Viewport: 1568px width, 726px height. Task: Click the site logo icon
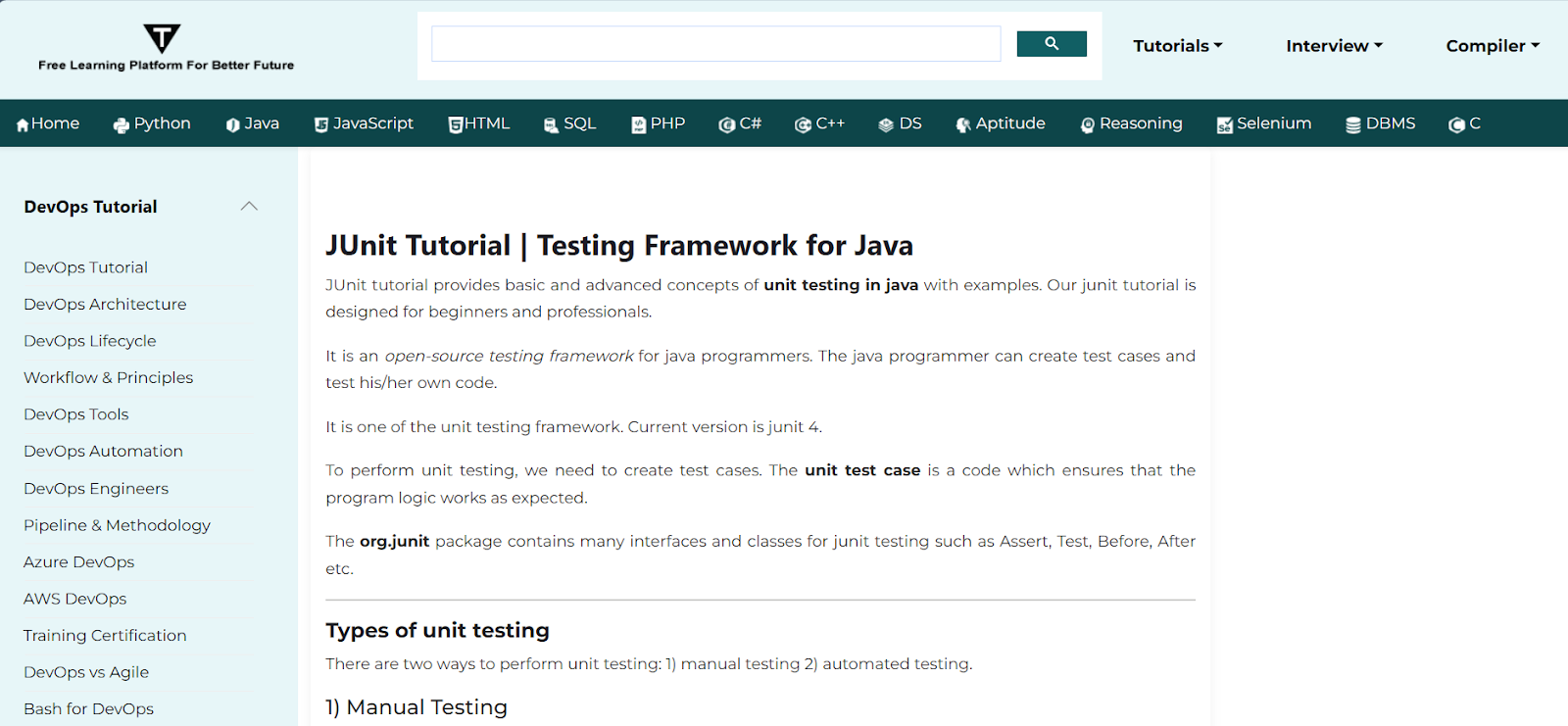162,38
